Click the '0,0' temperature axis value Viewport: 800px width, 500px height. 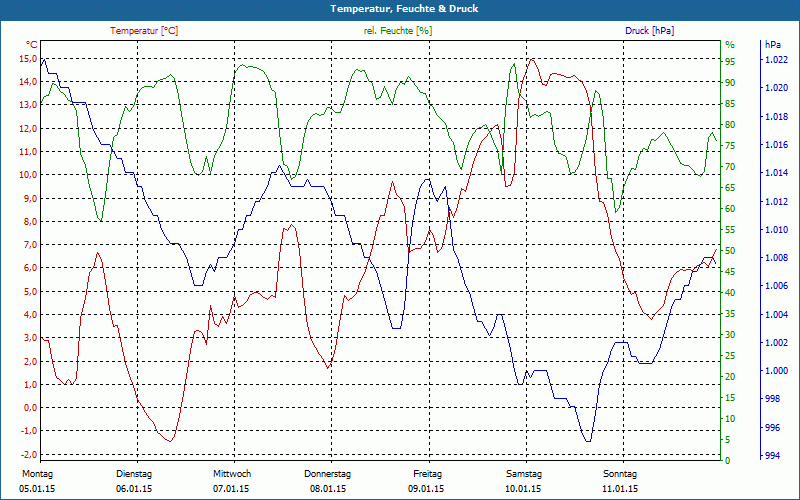30,408
